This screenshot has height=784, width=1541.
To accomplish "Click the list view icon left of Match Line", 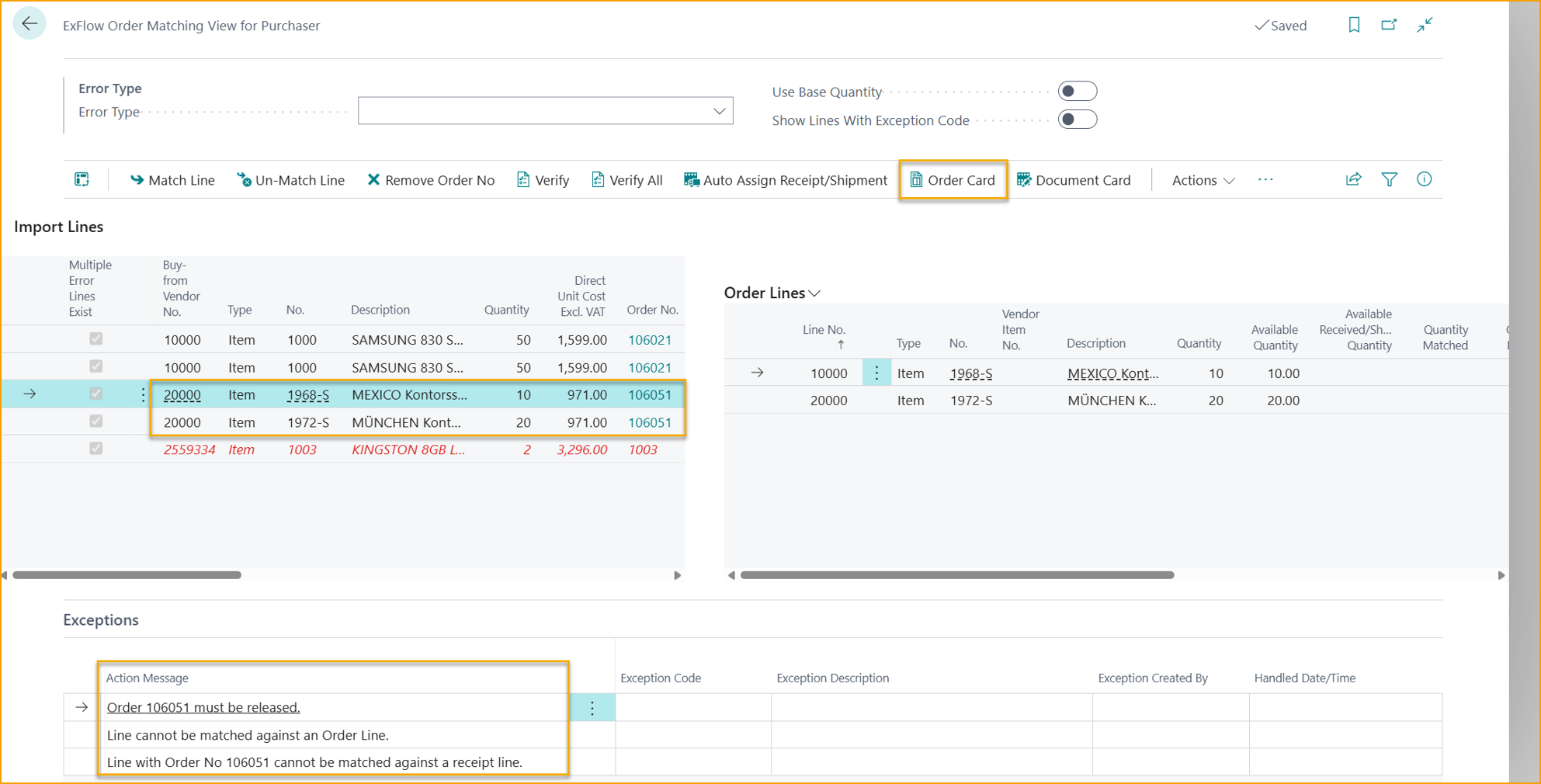I will 82,179.
